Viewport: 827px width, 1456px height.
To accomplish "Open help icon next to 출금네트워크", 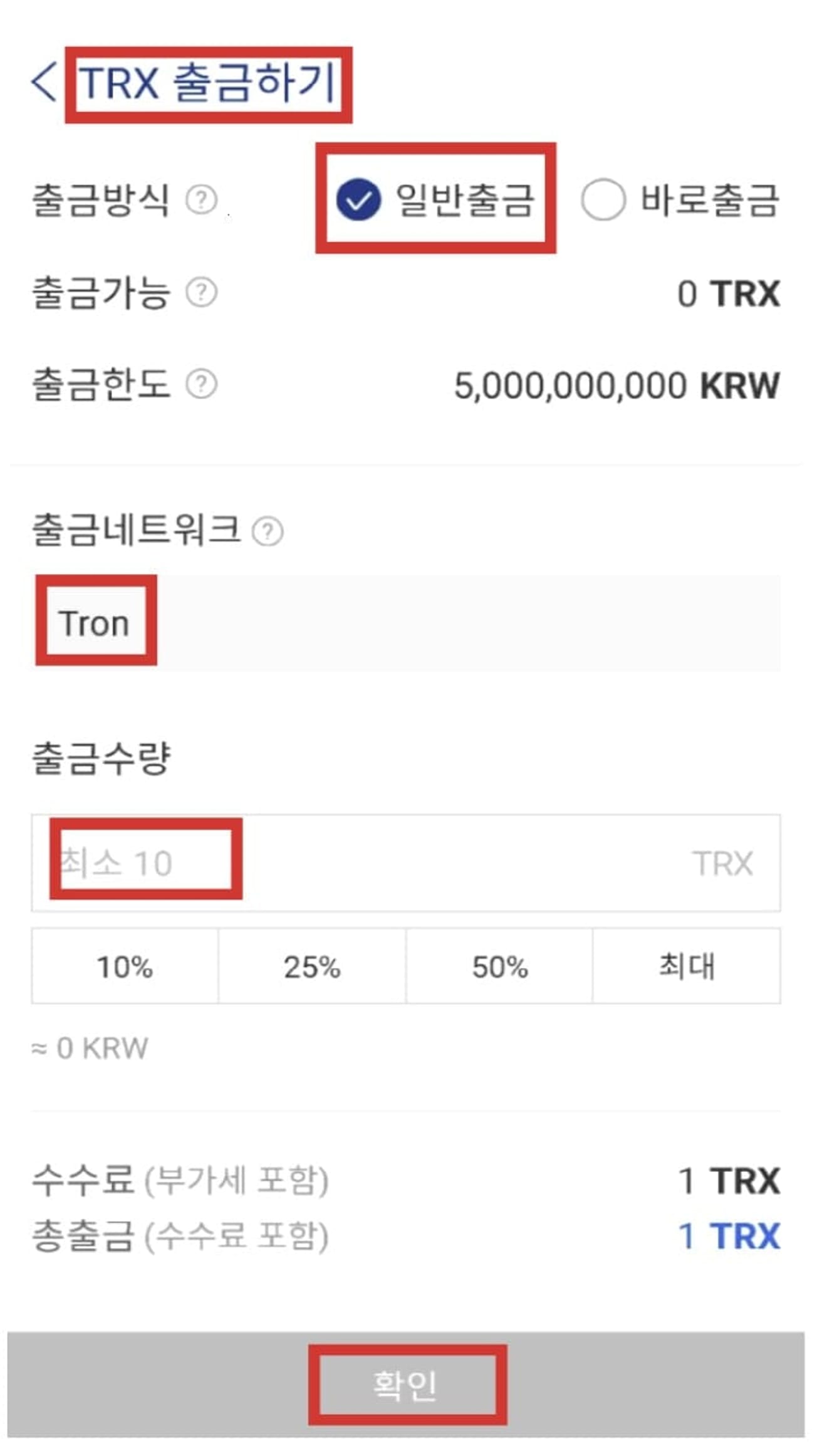I will tap(268, 532).
